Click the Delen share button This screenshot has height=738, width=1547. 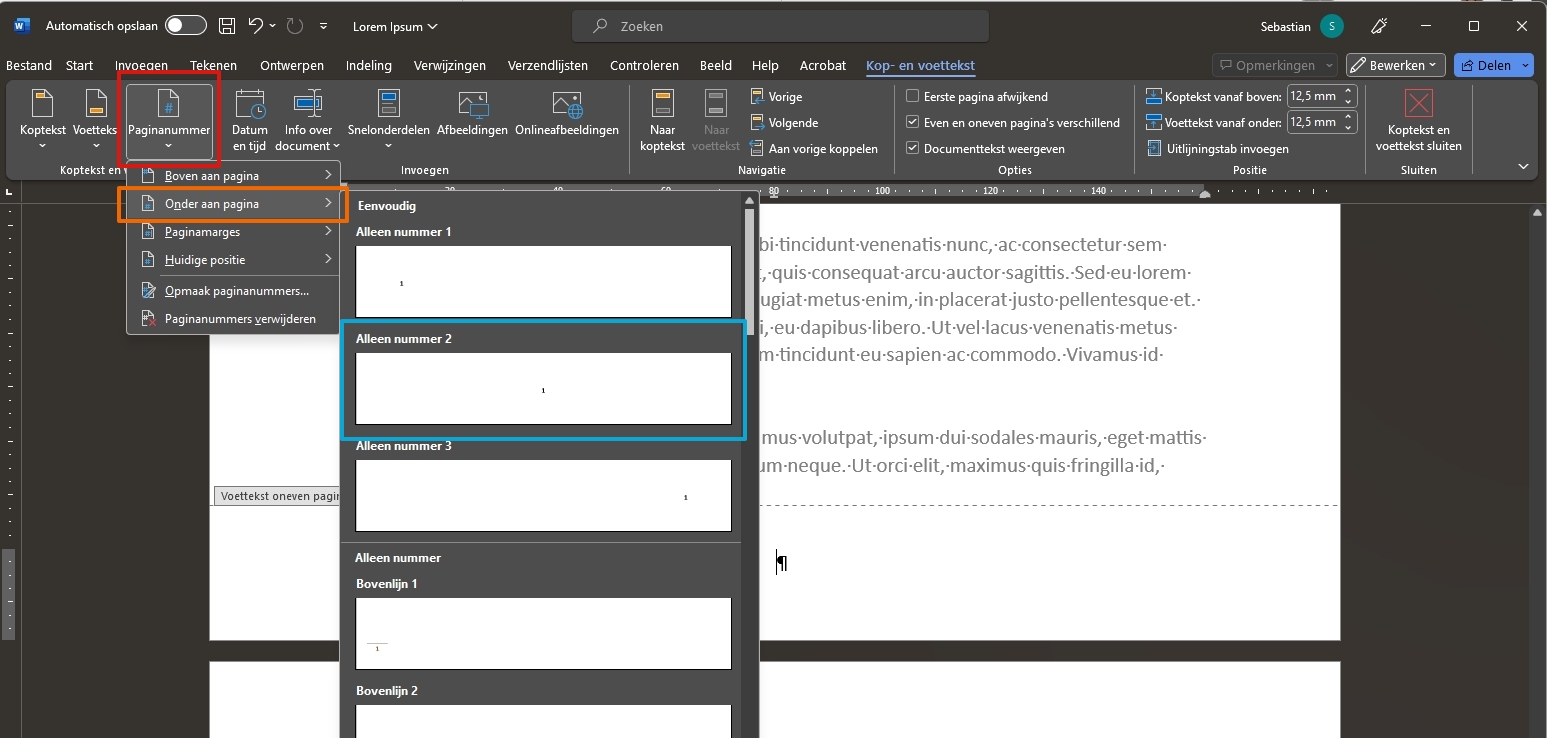(1485, 65)
